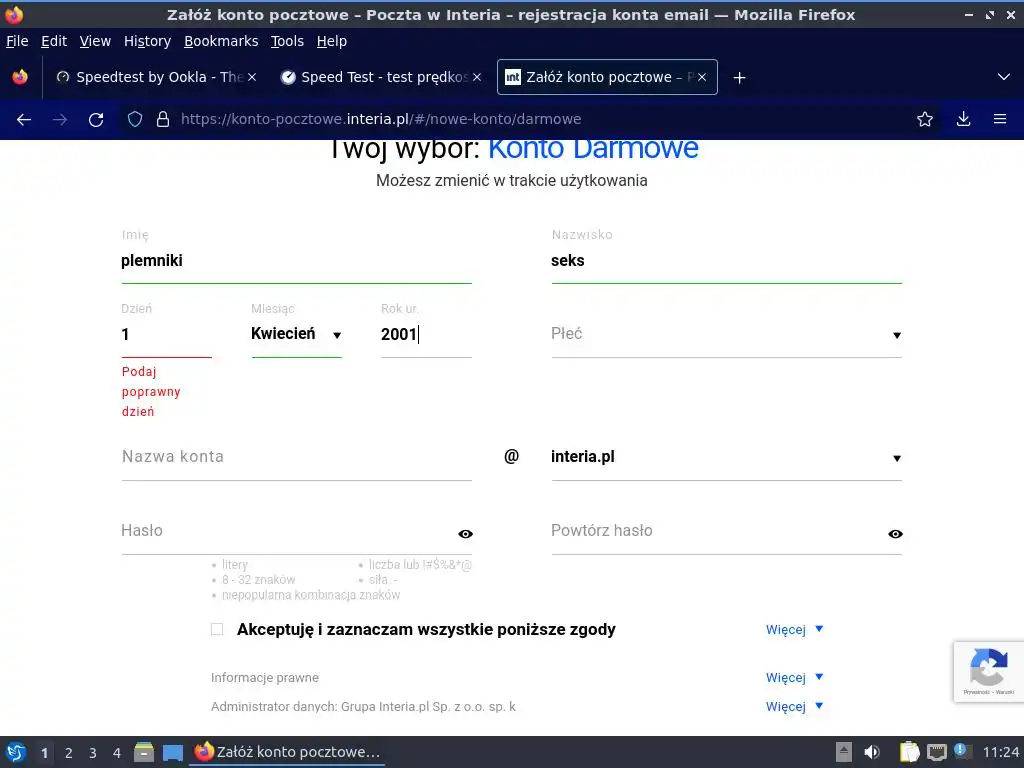Check Akceptuję i zaznaczam wszystkie zgody checkbox
This screenshot has width=1024, height=768.
[217, 629]
